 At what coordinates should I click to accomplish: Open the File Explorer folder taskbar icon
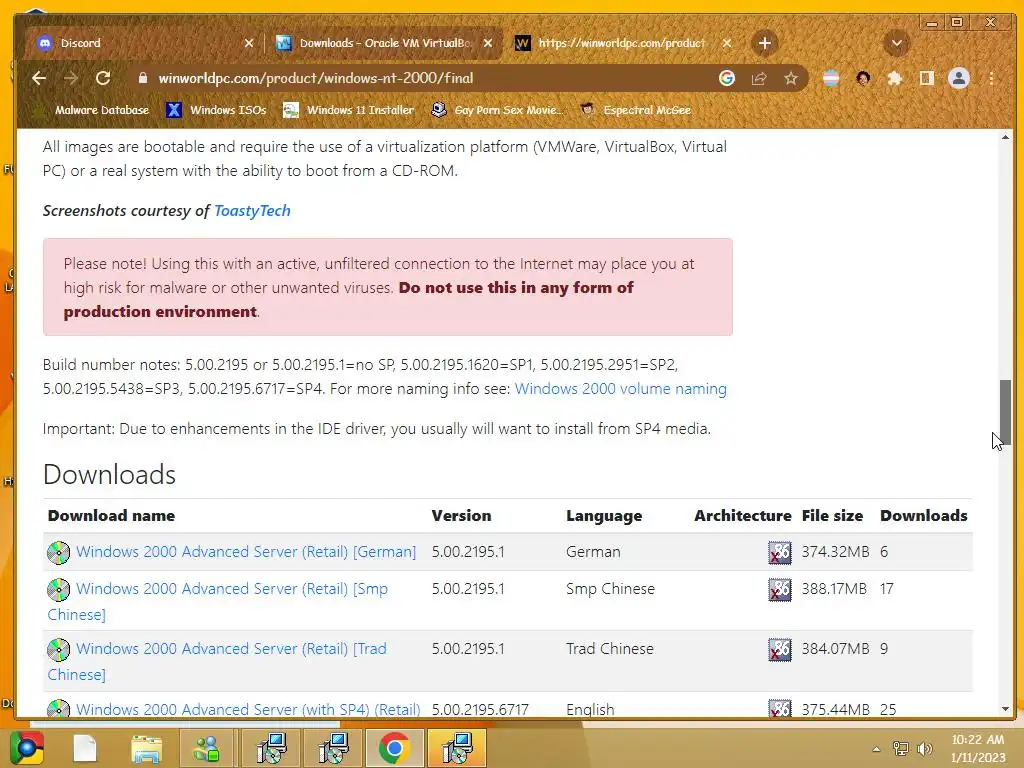tap(146, 749)
